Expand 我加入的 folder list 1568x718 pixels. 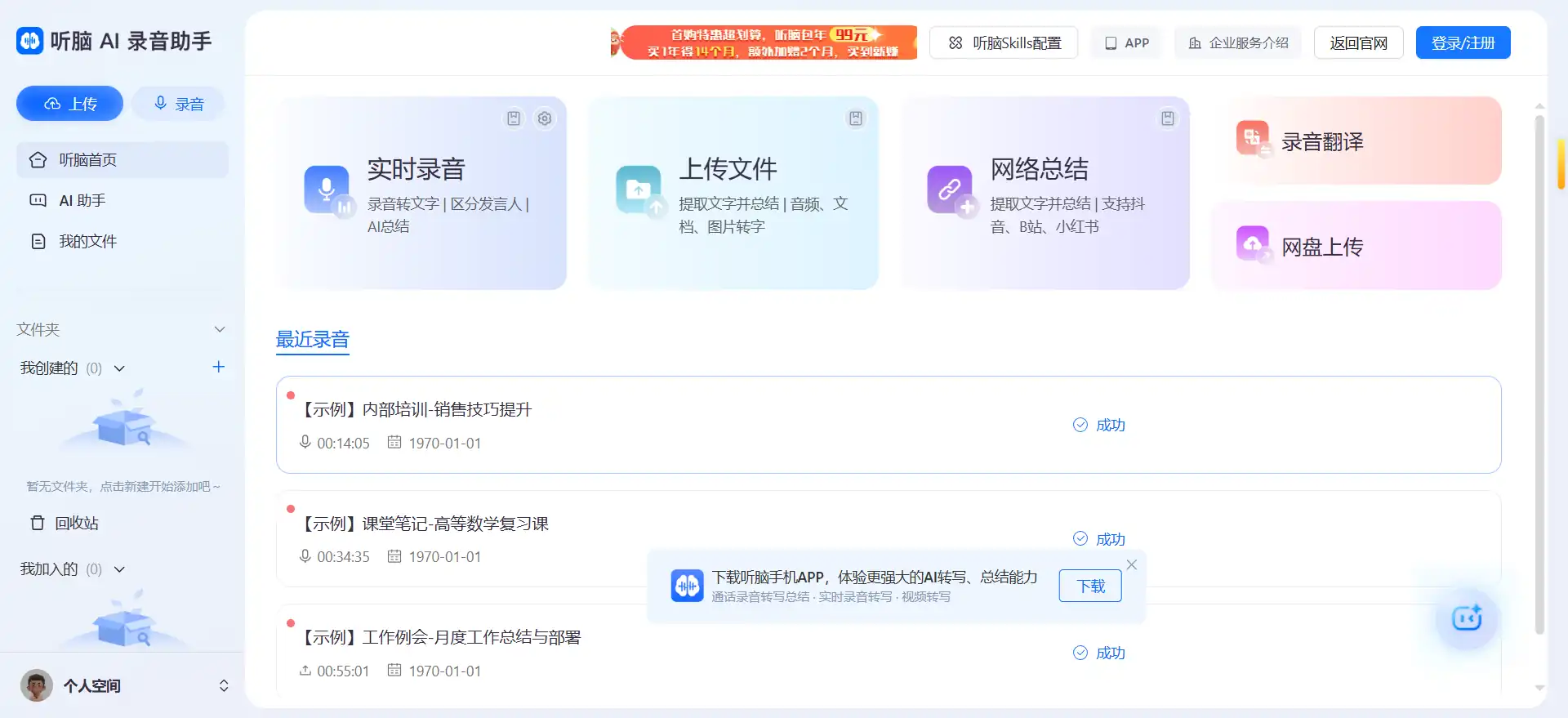(119, 569)
